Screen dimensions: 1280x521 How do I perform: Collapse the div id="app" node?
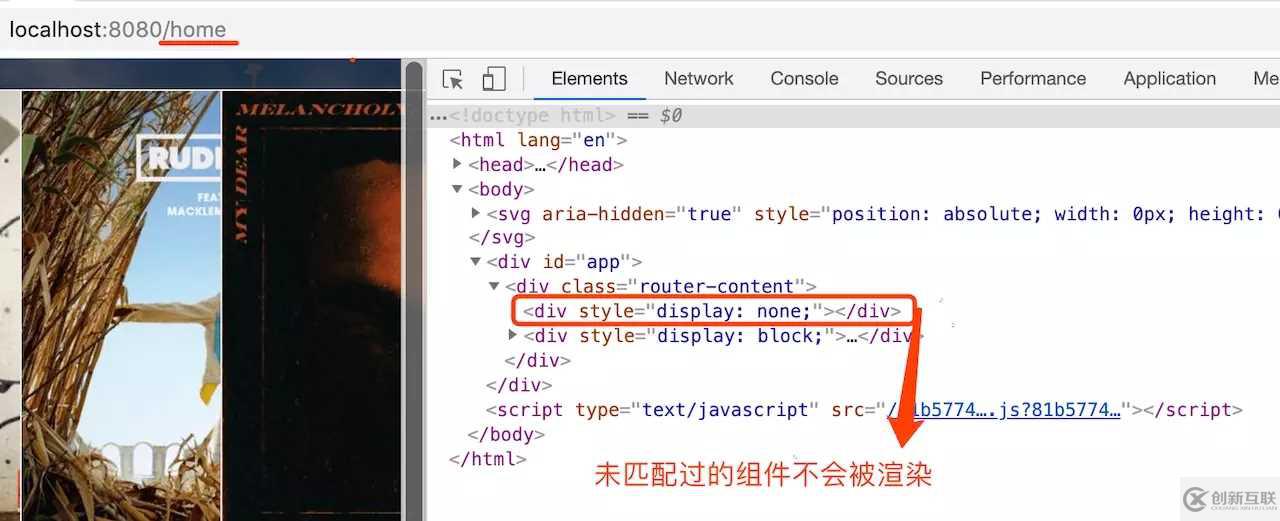(x=476, y=262)
